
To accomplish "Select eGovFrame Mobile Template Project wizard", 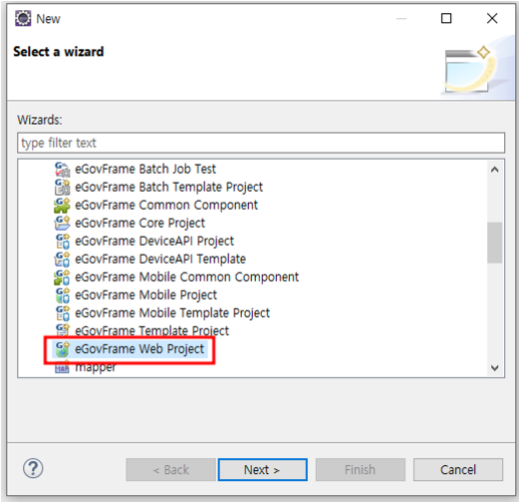I will [172, 313].
